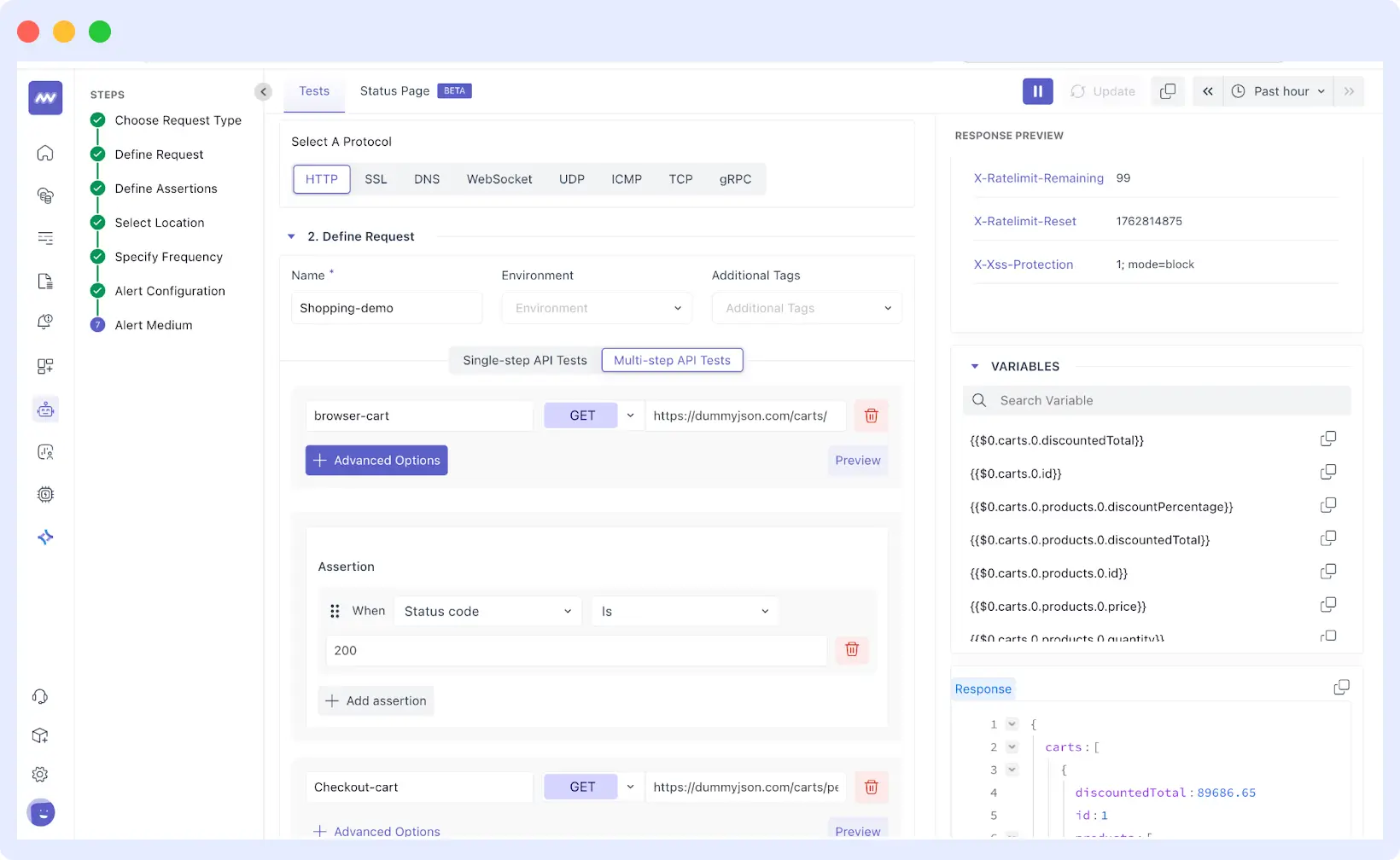Click the copy icon next to Update
The image size is (1400, 860).
(x=1168, y=91)
